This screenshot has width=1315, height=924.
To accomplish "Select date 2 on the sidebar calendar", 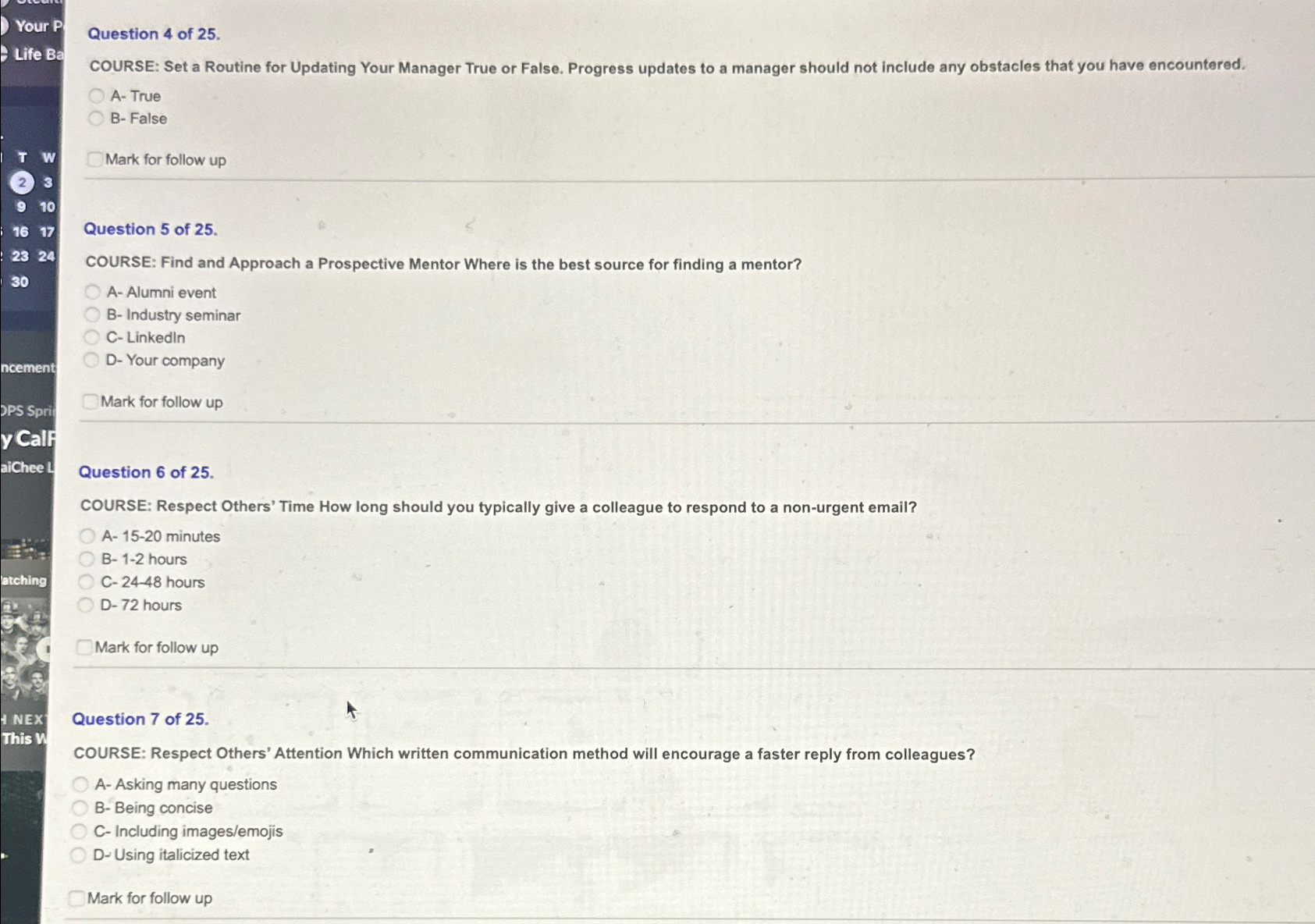I will [23, 183].
